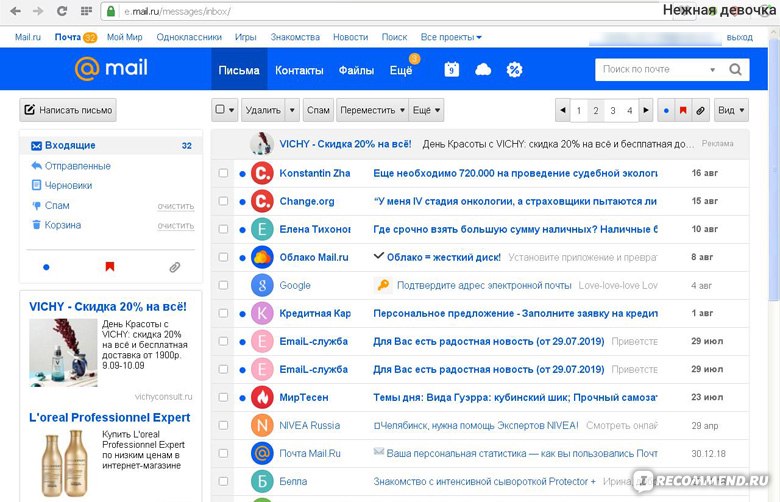
Task: Check the NIVEA Russia message checkbox
Action: 223,425
